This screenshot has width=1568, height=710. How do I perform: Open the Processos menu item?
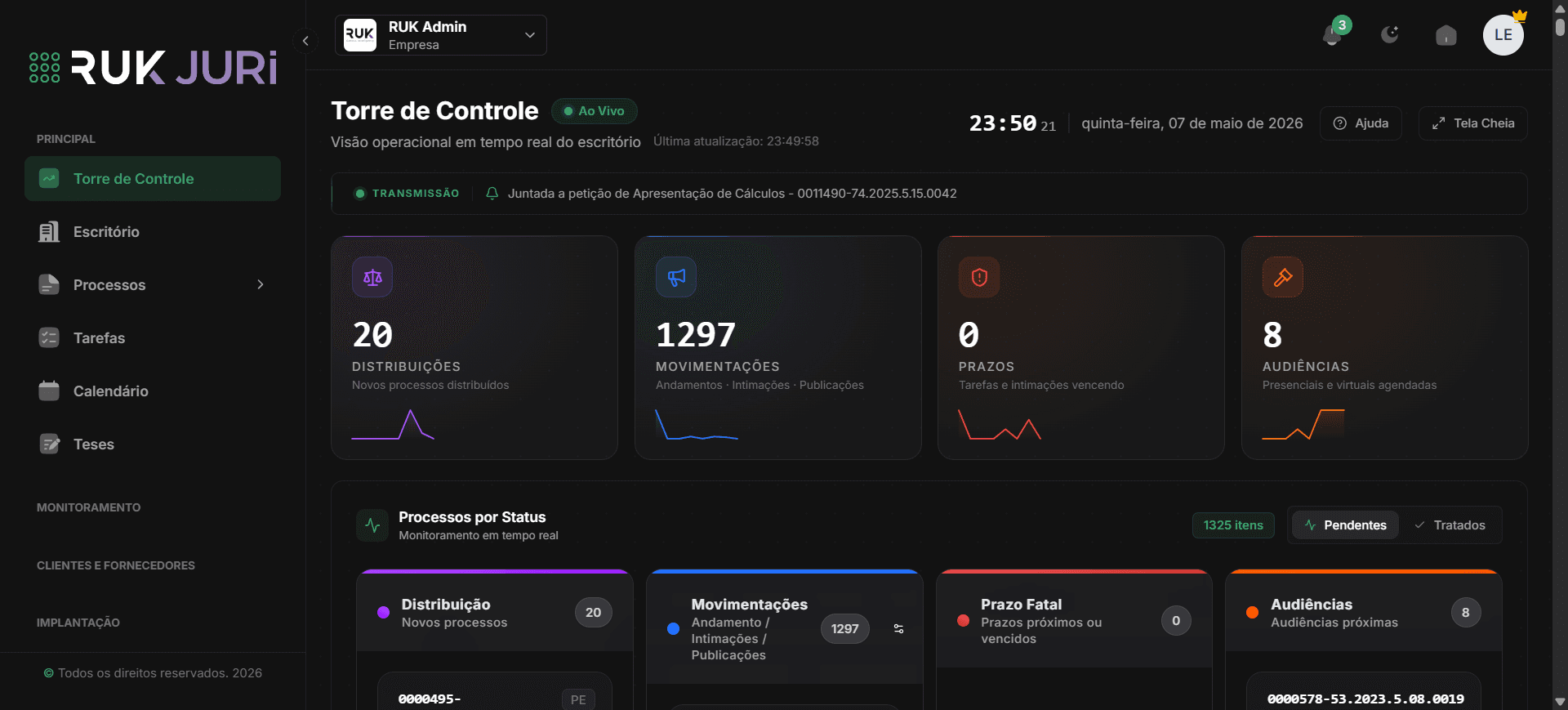(x=153, y=285)
